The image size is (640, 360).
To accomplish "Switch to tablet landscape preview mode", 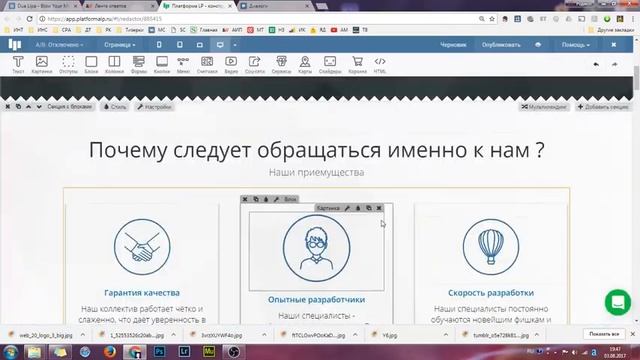I will click(x=200, y=45).
